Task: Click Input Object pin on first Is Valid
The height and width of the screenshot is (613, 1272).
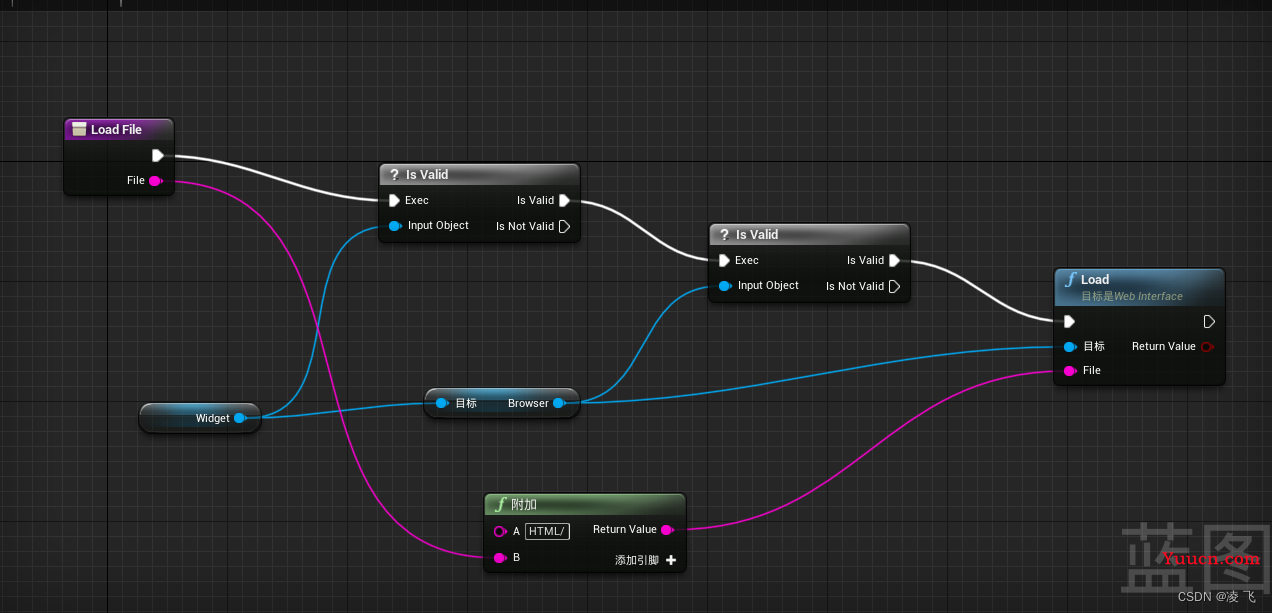Action: point(395,226)
